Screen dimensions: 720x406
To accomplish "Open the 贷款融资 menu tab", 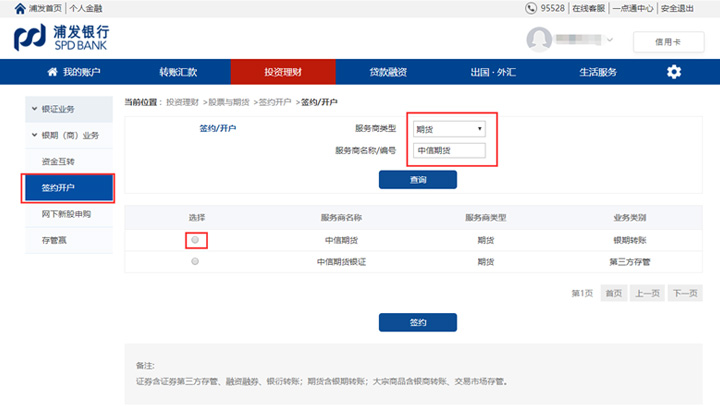I will (389, 72).
